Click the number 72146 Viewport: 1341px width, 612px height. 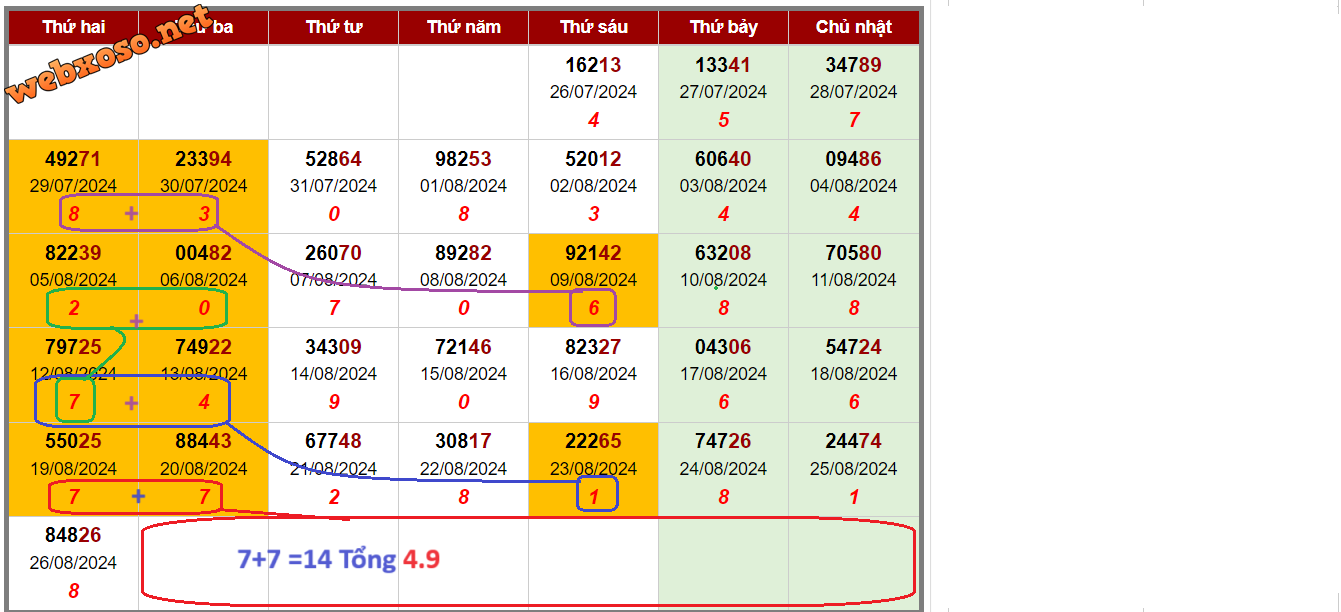[463, 347]
